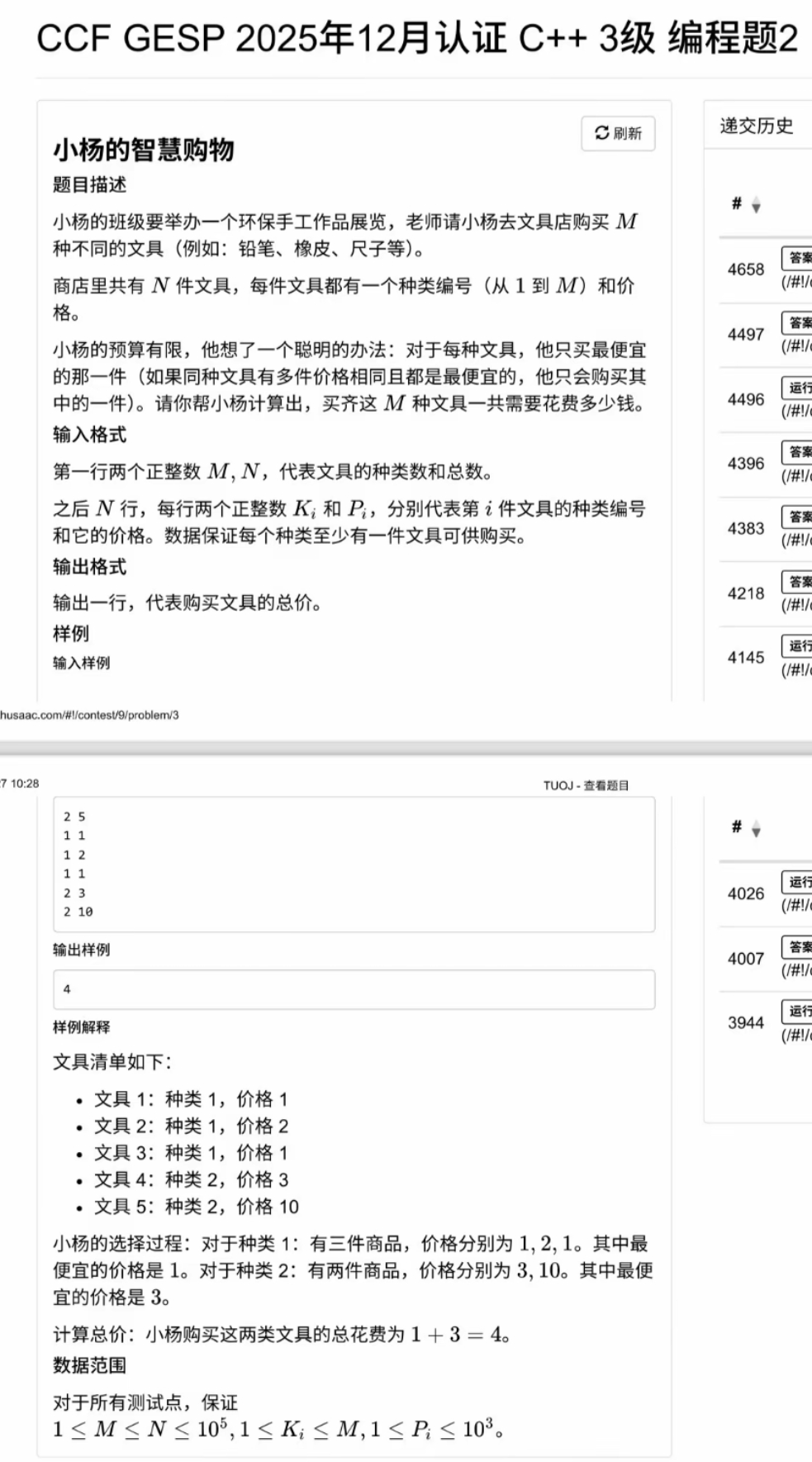Click the CCF GESP page heading
The height and width of the screenshot is (1462, 812).
coord(417,39)
